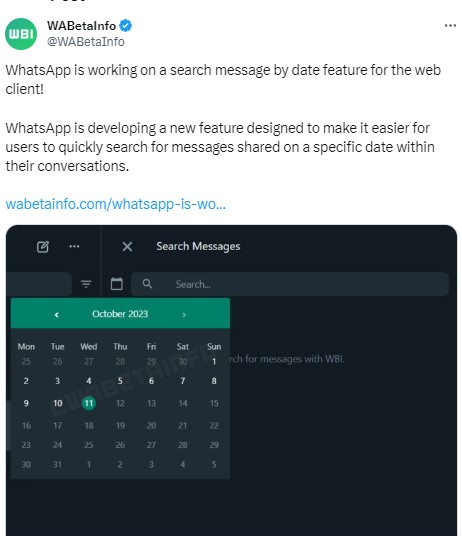Click the blue verified badge
The width and height of the screenshot is (462, 536).
[x=126, y=26]
